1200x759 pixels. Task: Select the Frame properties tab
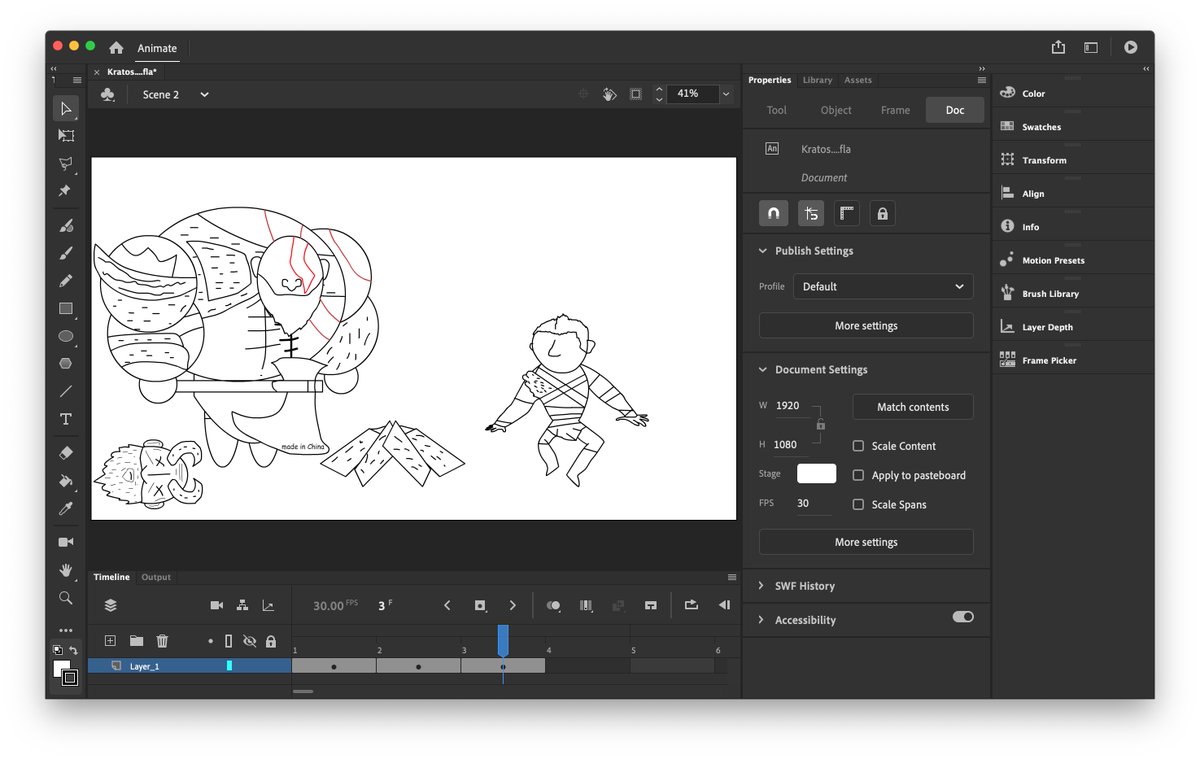click(895, 110)
